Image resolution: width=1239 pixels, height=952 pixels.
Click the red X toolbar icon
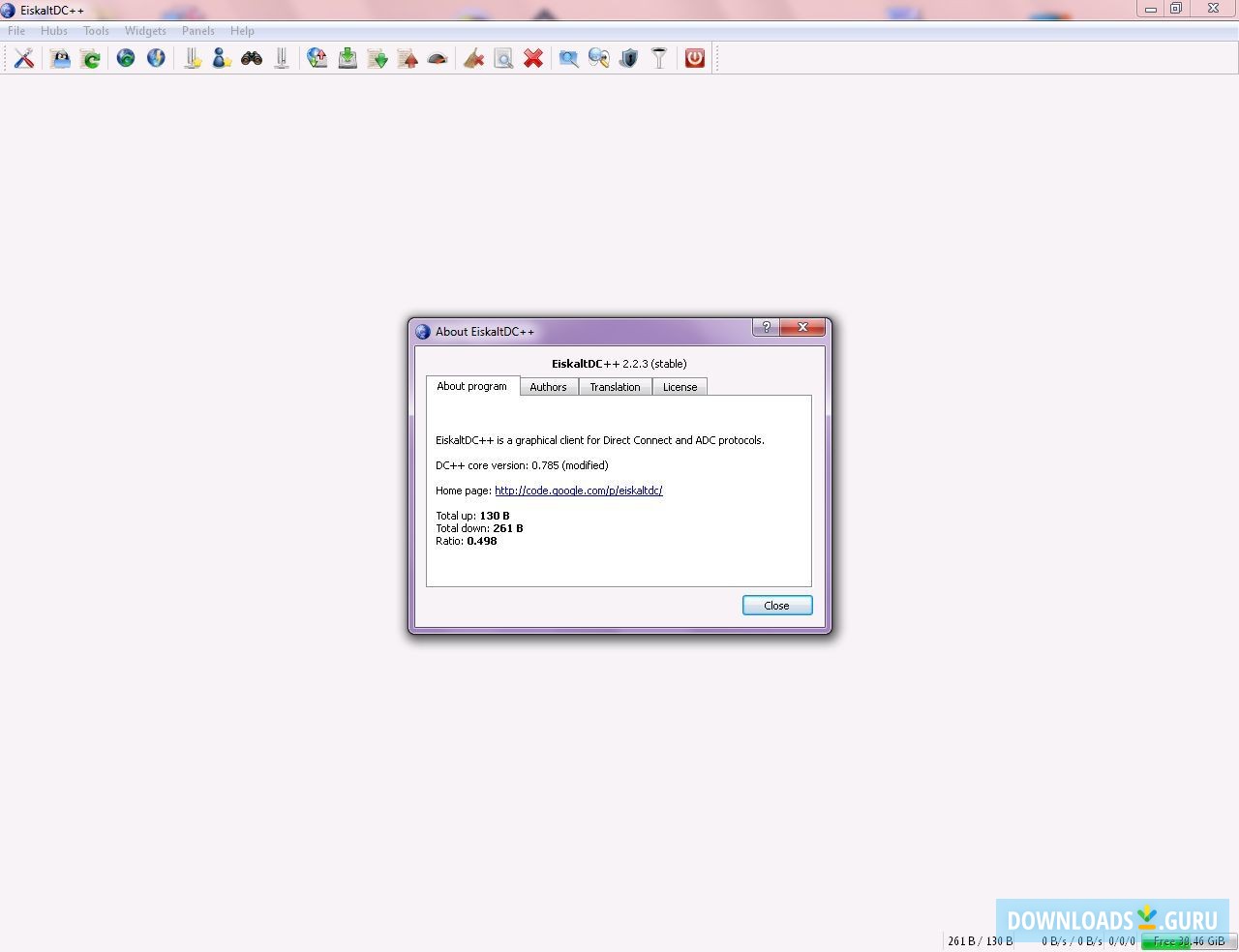(533, 58)
